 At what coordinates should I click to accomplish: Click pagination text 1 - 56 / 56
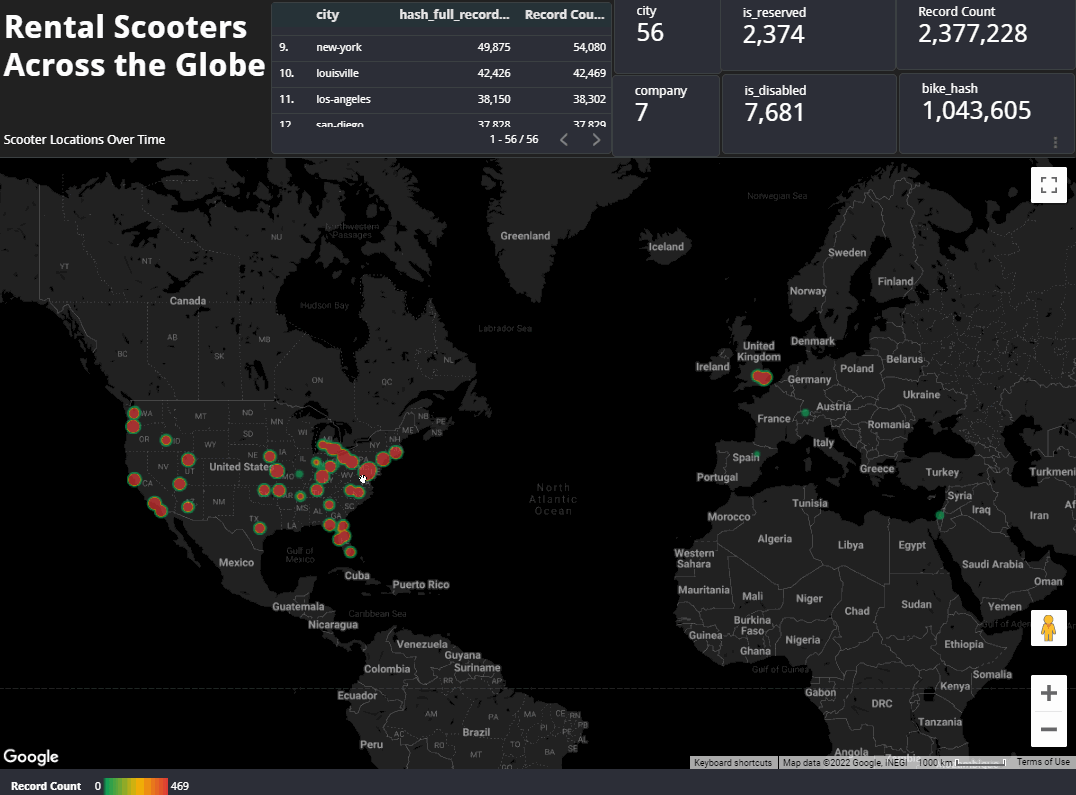click(x=514, y=139)
